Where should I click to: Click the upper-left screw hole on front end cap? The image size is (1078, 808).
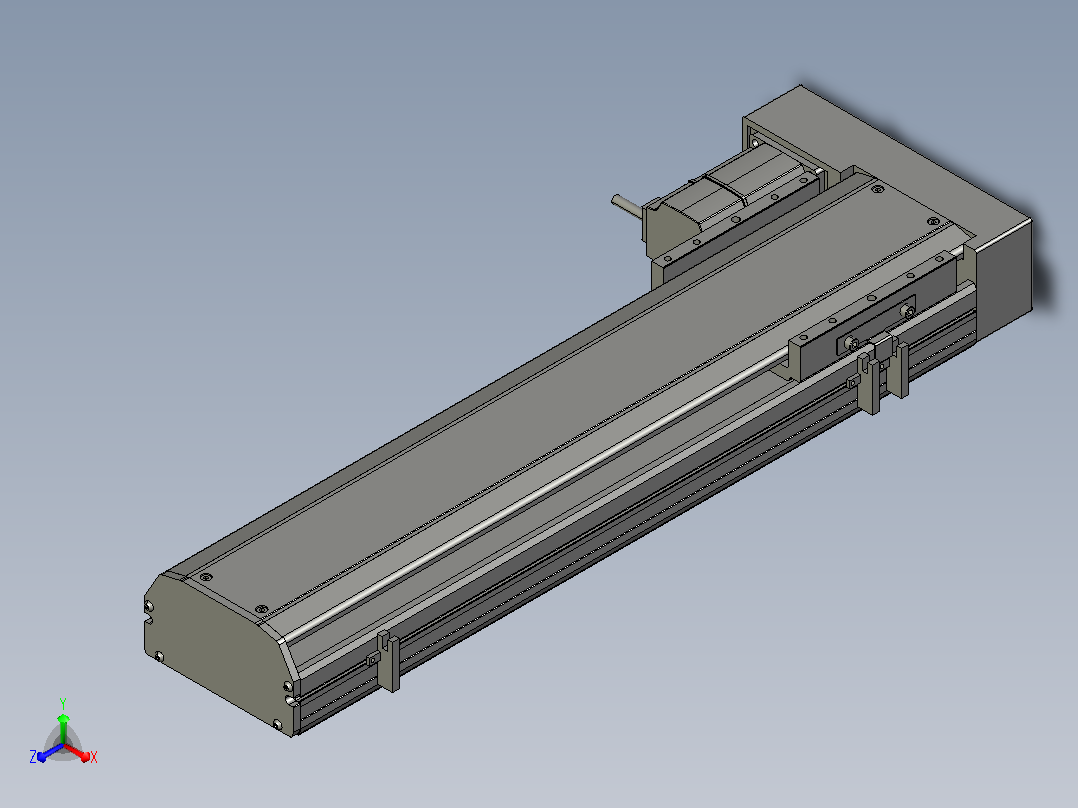pos(149,606)
